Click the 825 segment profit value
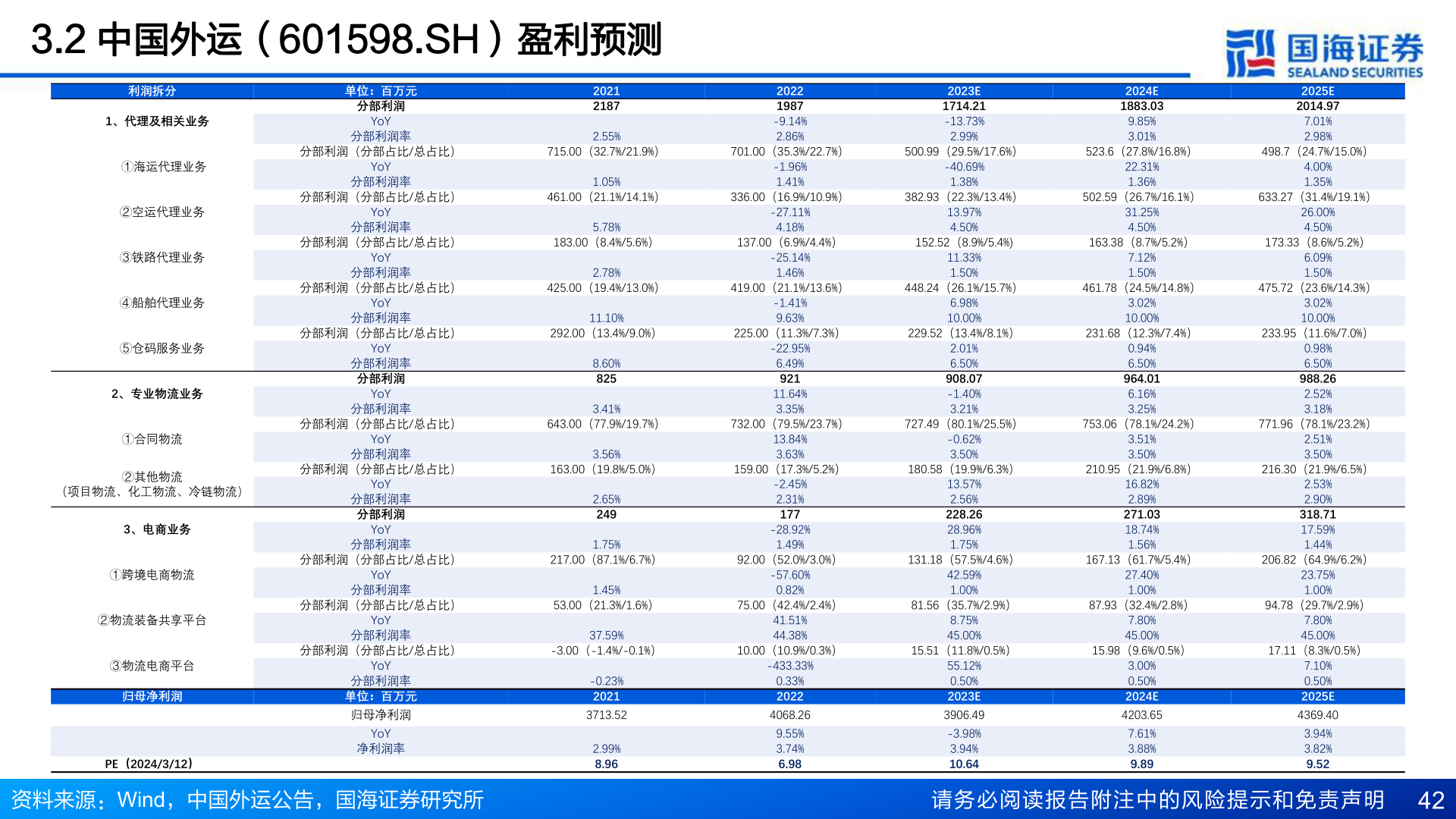Screen dimensions: 1456x819 607,378
